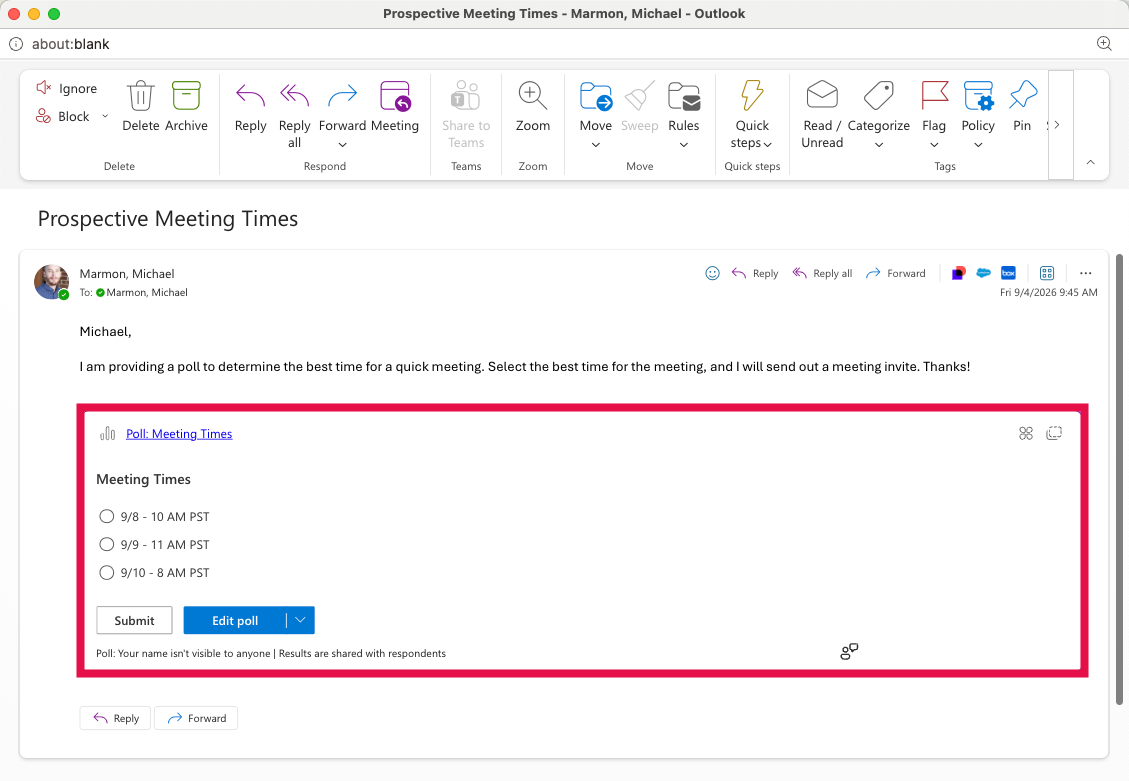Add an emoji reaction to the message
Viewport: 1129px width, 781px height.
tap(712, 274)
